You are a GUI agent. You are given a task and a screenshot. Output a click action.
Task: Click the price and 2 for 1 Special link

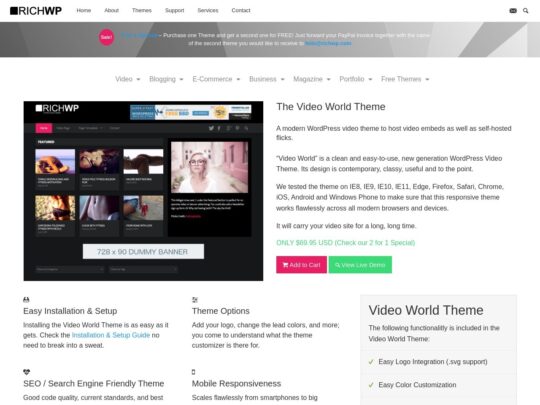345,243
